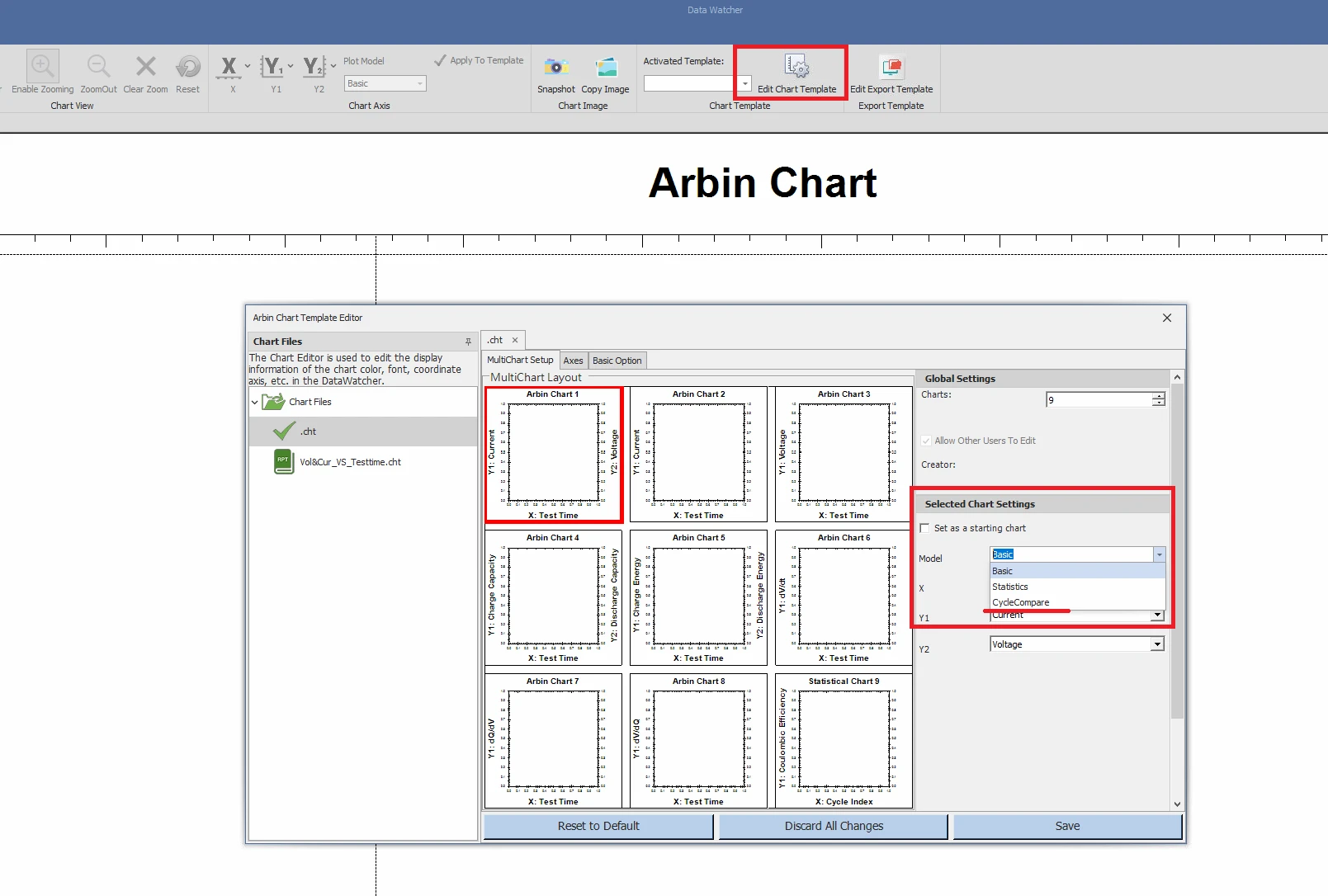1328x896 pixels.
Task: Expand the Y2 axis dropdown arrow
Action: (333, 66)
